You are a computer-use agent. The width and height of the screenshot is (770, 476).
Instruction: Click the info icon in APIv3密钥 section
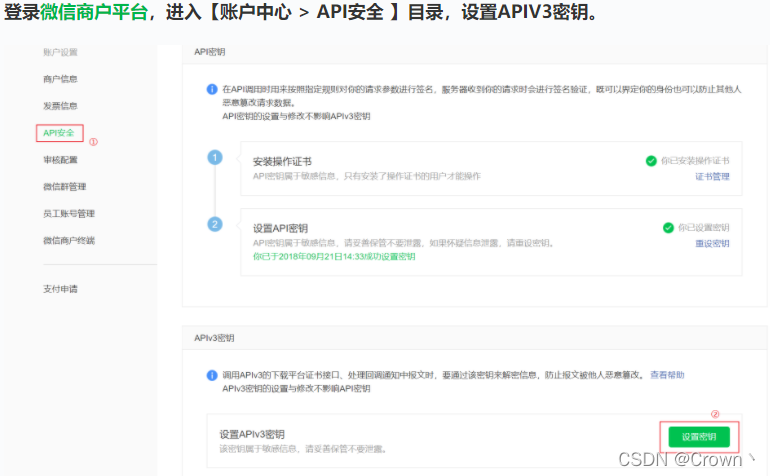point(212,375)
